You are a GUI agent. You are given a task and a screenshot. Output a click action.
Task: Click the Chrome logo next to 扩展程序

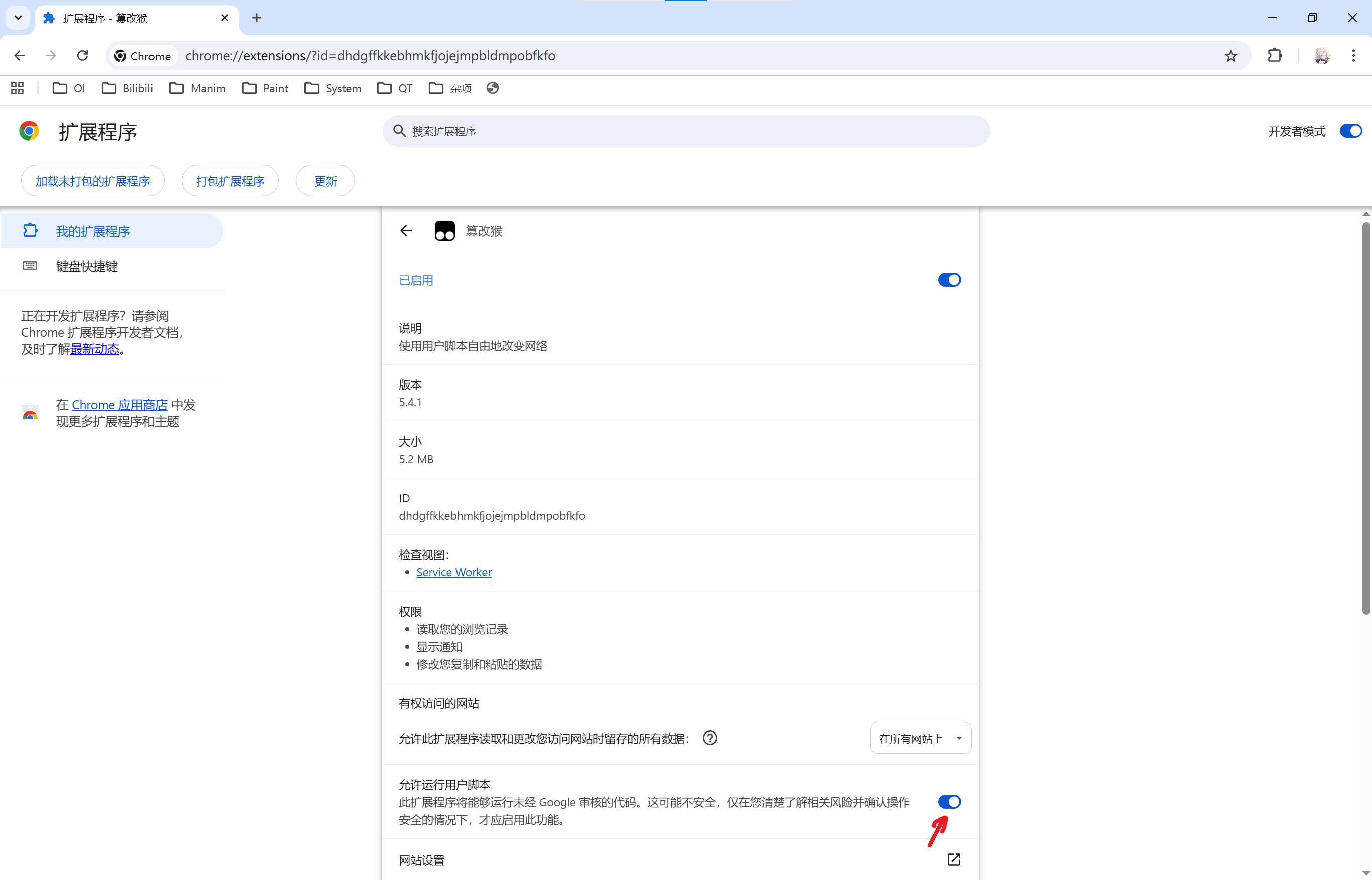click(29, 131)
